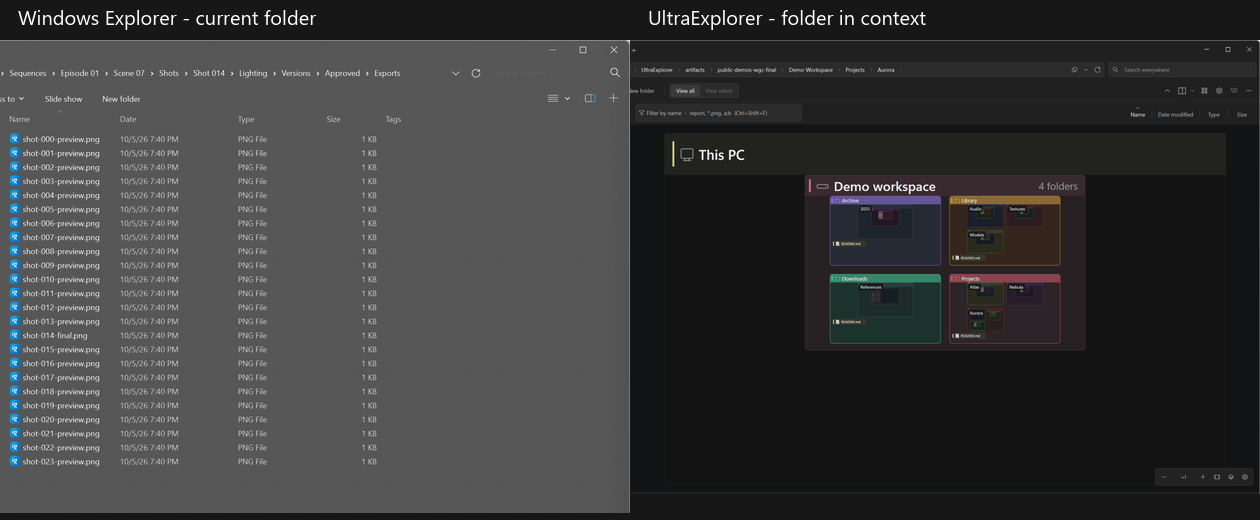Open the Lighting breadcrumb folder
Image resolution: width=1260 pixels, height=520 pixels.
pyautogui.click(x=253, y=73)
